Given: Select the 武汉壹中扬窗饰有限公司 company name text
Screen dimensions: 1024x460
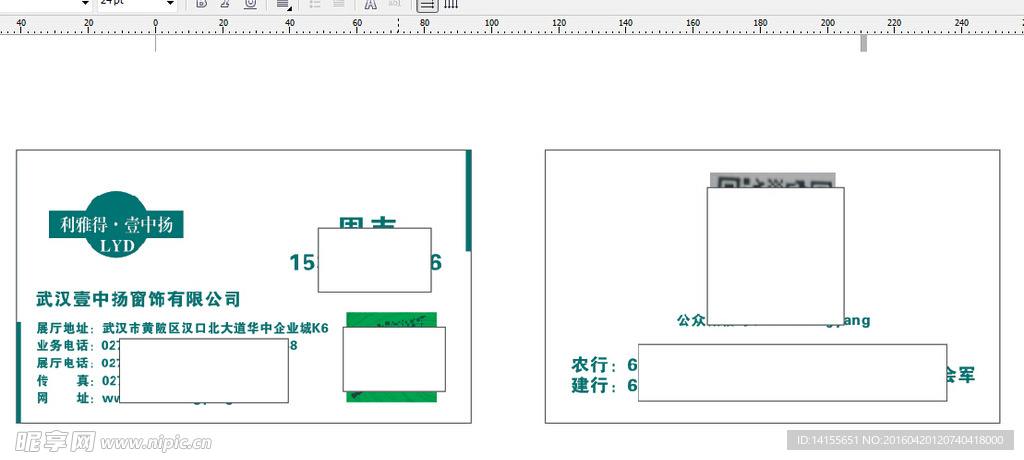Looking at the screenshot, I should point(138,299).
